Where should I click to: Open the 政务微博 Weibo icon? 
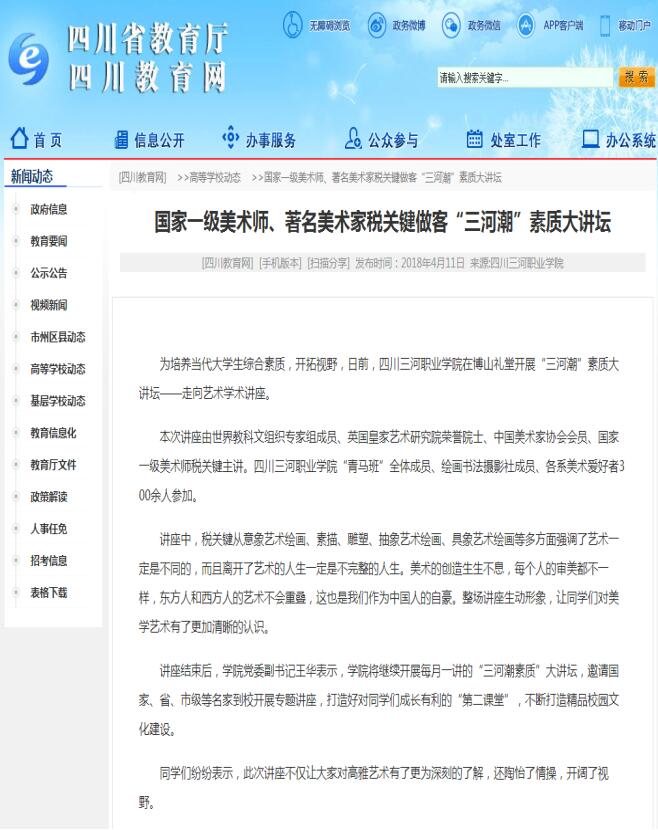click(x=377, y=24)
